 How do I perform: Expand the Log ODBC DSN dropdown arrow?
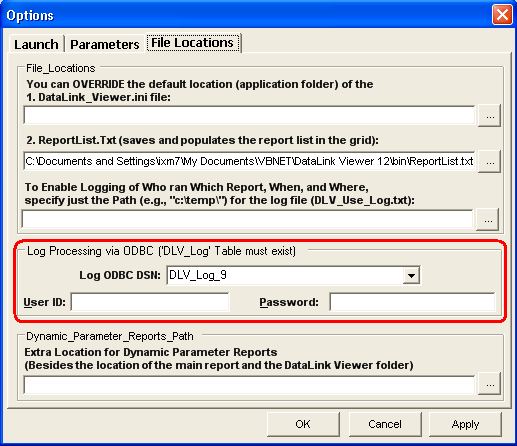tap(411, 275)
